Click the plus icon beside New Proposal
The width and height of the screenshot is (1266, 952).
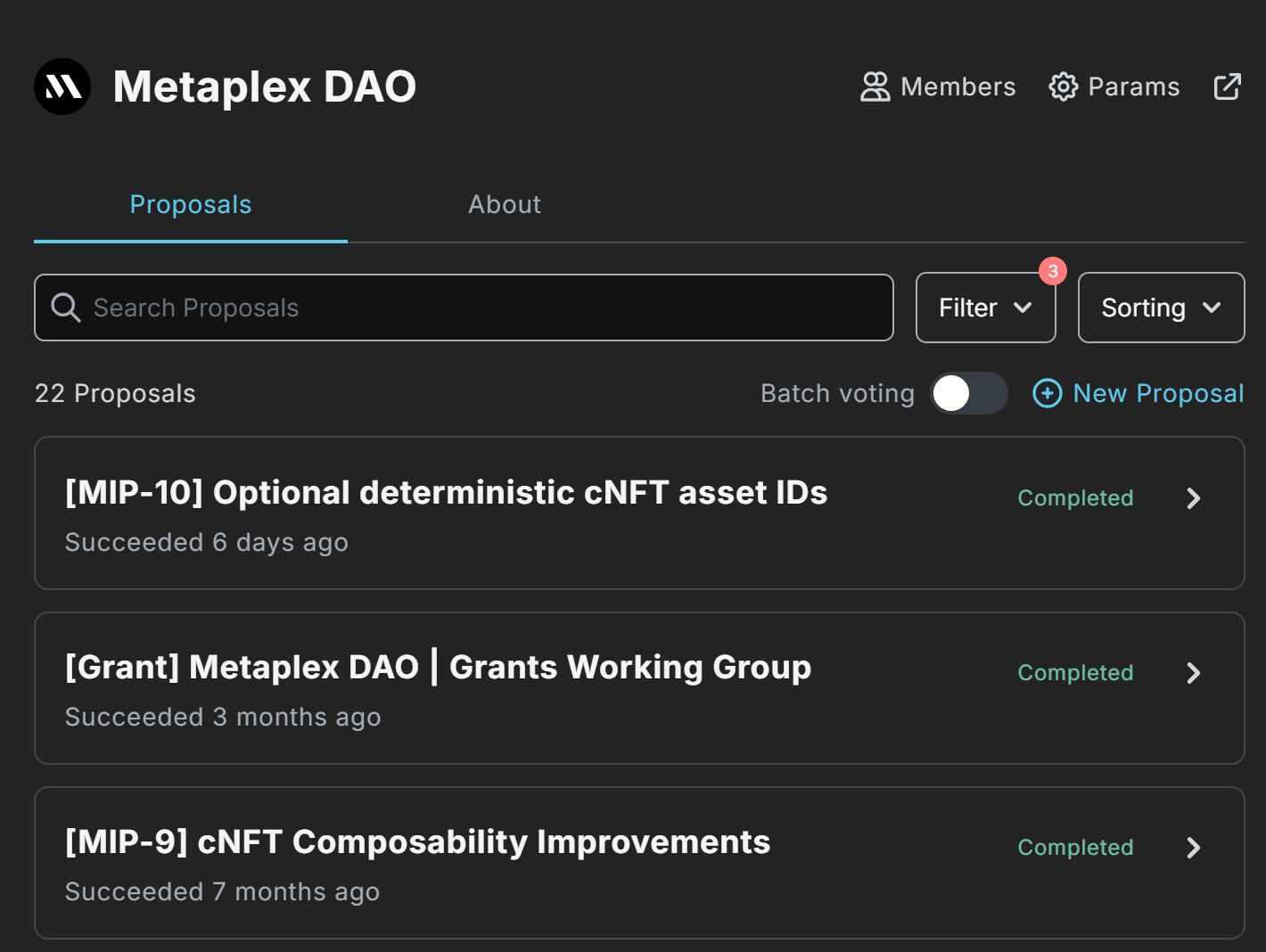point(1047,393)
